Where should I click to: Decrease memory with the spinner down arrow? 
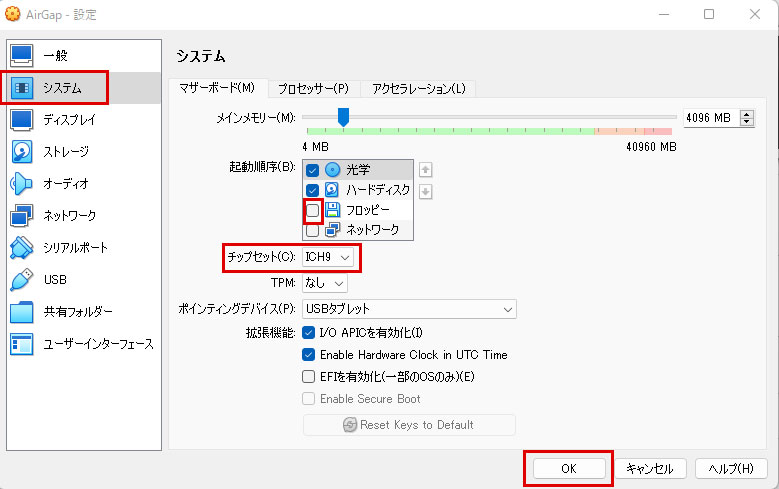pyautogui.click(x=747, y=122)
